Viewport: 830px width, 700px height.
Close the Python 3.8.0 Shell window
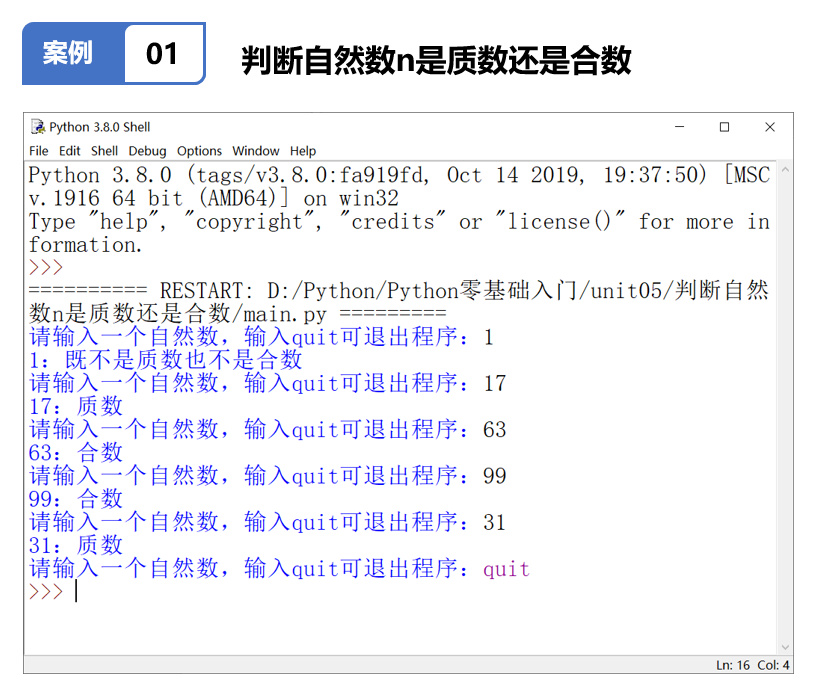(x=770, y=127)
